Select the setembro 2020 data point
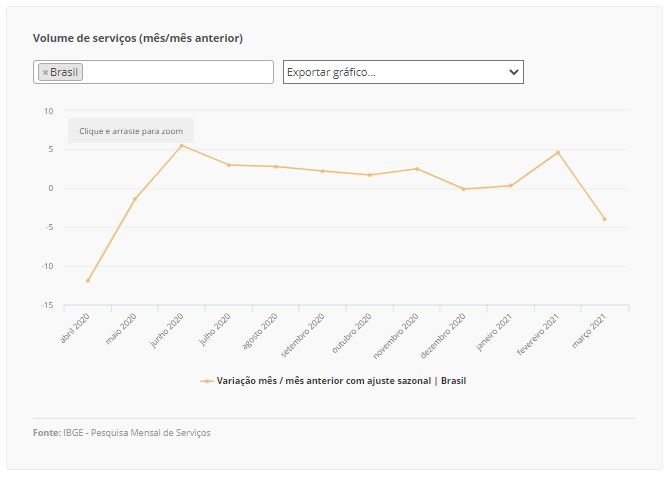The width and height of the screenshot is (668, 478). [322, 171]
